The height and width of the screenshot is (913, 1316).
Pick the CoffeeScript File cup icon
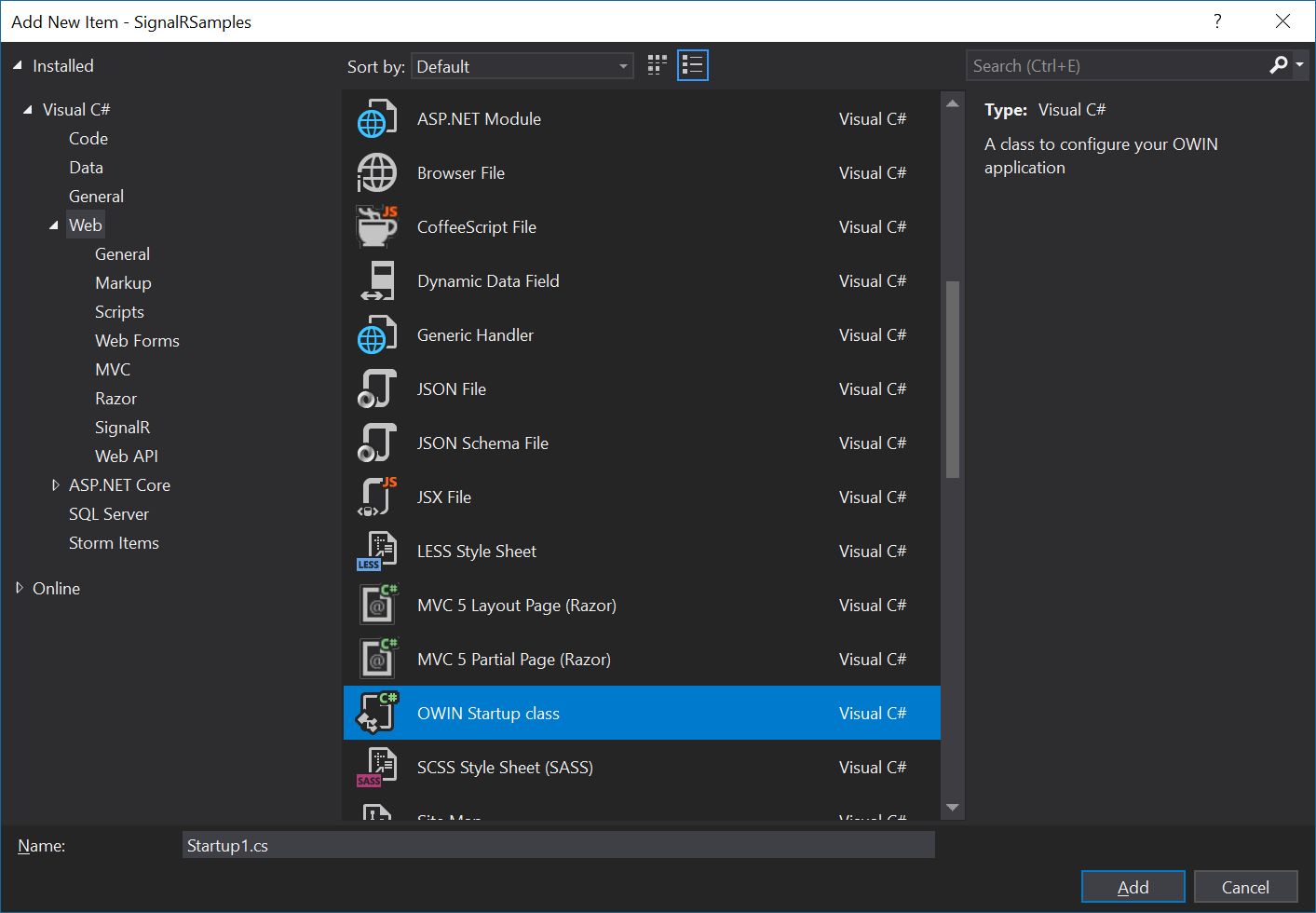coord(377,227)
